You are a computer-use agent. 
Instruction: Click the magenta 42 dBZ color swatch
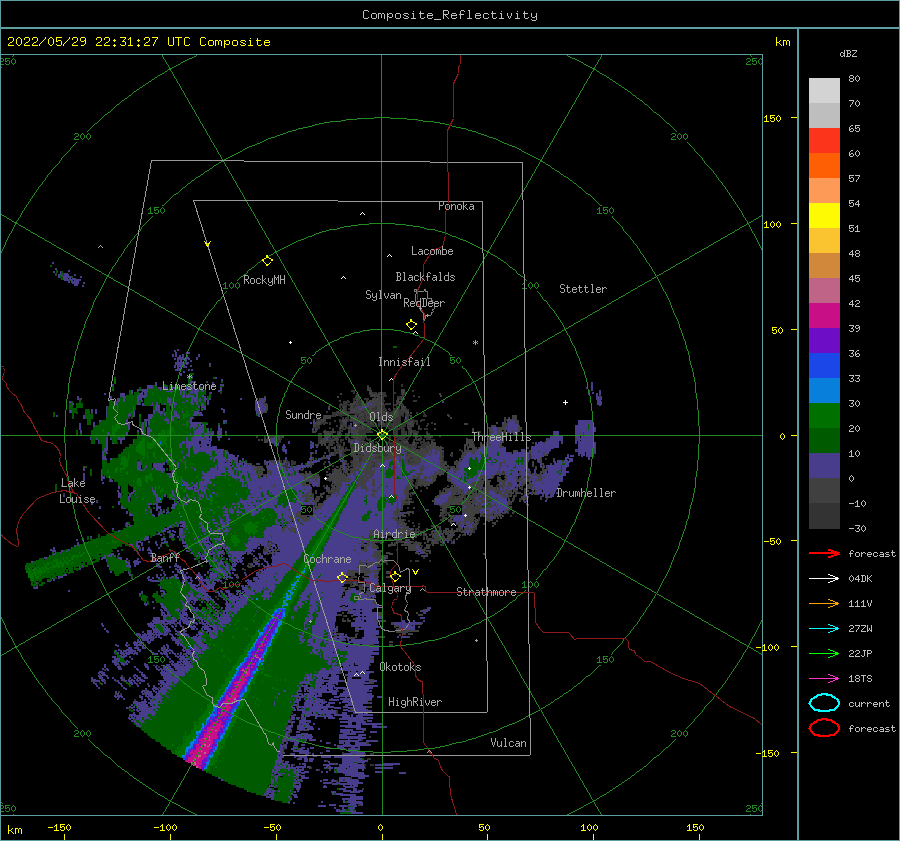tap(824, 315)
